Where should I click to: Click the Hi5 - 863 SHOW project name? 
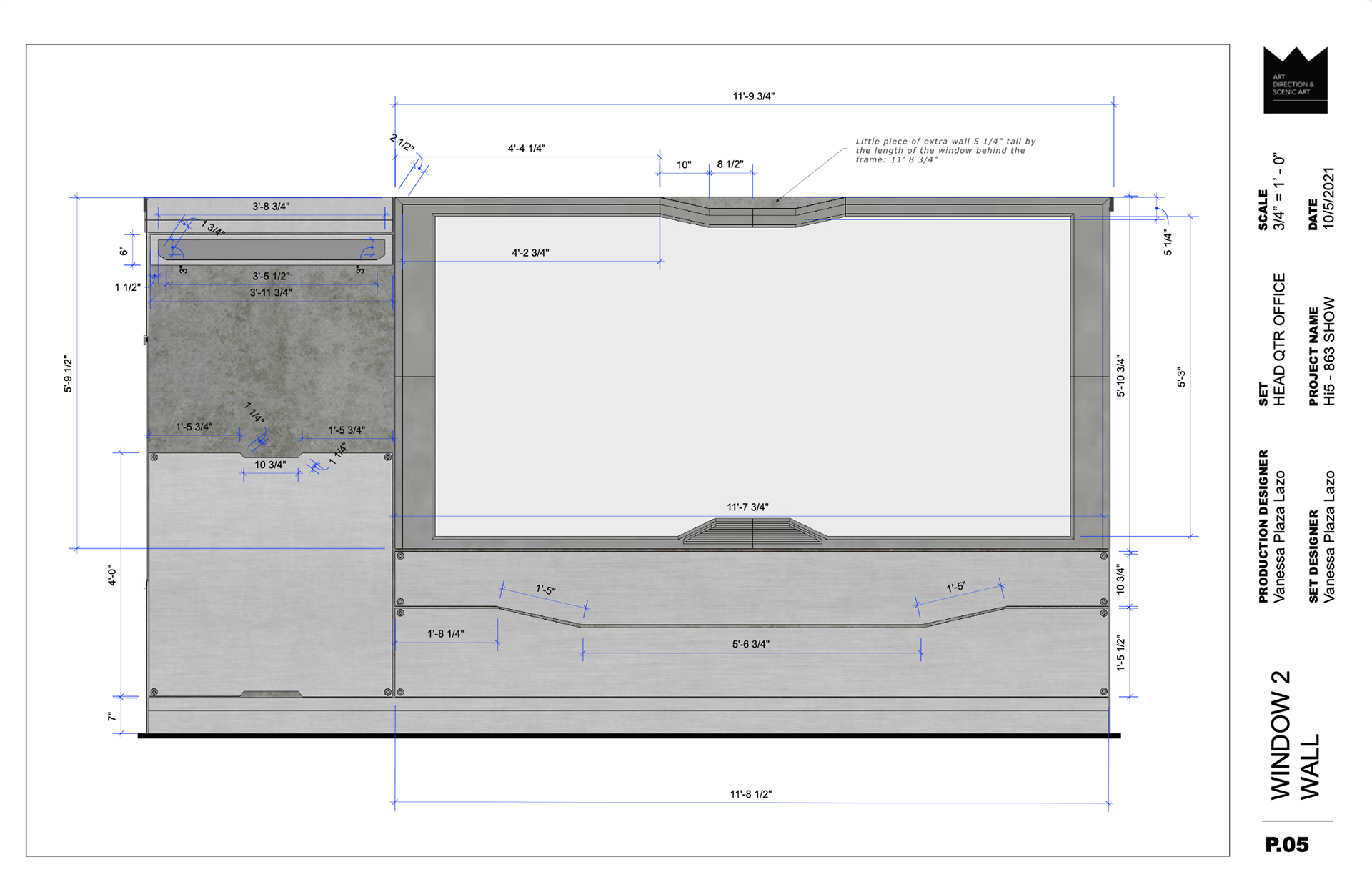[1328, 352]
